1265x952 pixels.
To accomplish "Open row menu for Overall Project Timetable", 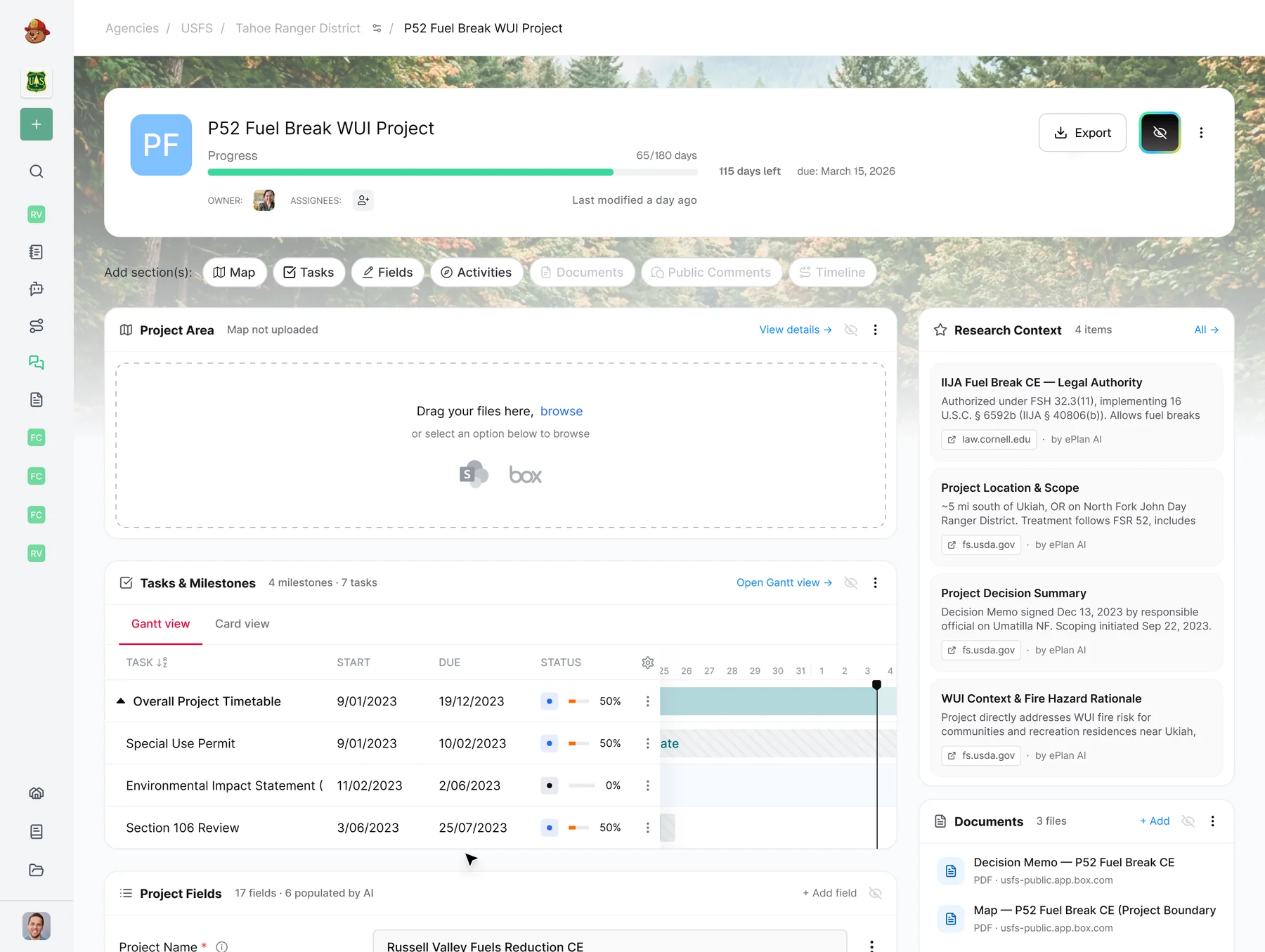I will [648, 701].
